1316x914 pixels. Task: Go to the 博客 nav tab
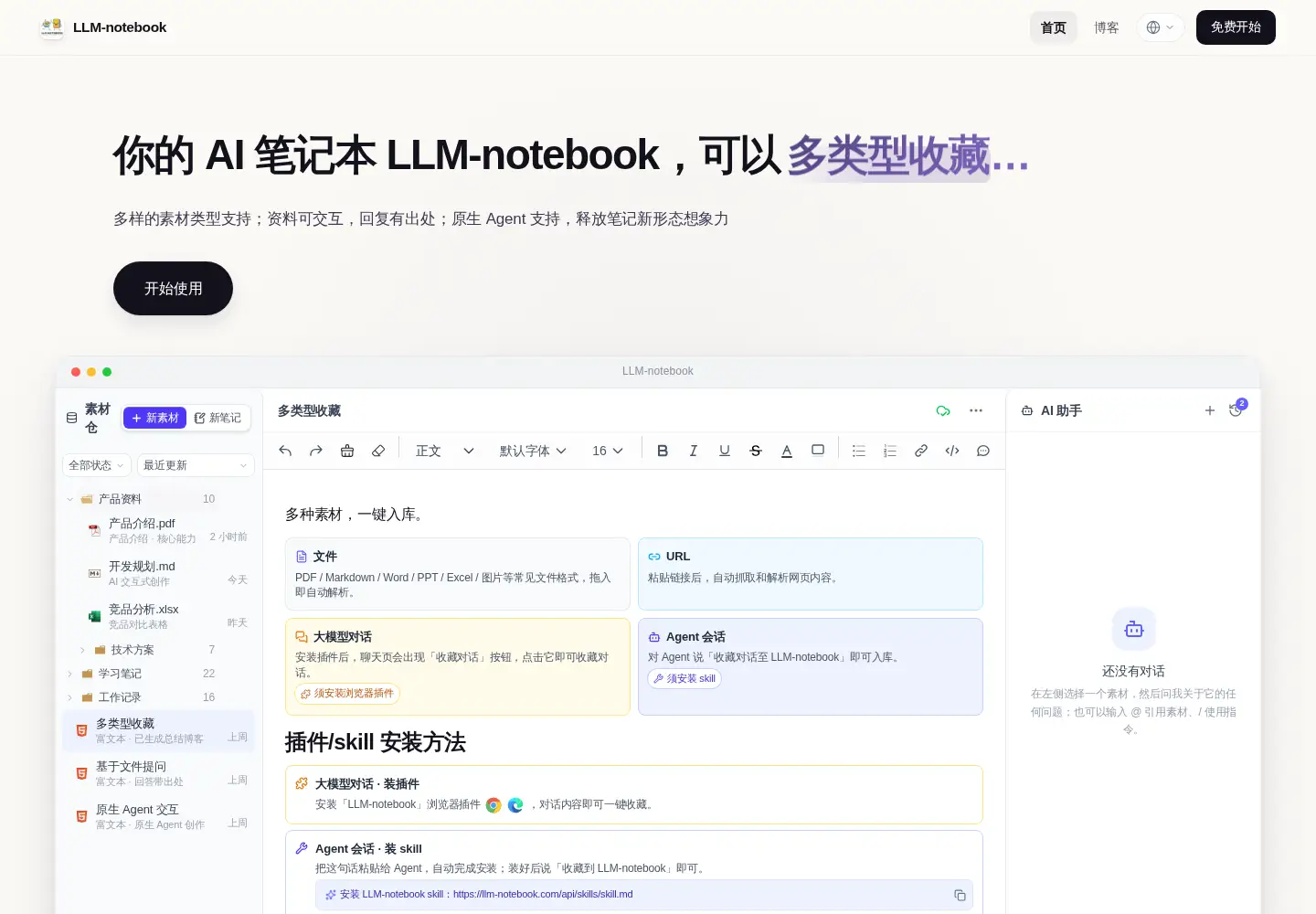[x=1107, y=27]
